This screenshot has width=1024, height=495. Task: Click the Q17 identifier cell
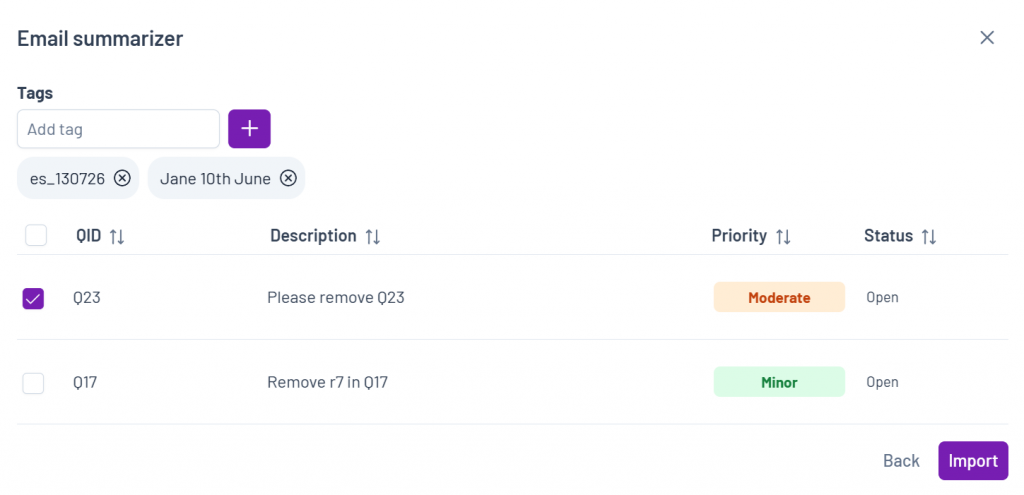click(85, 382)
